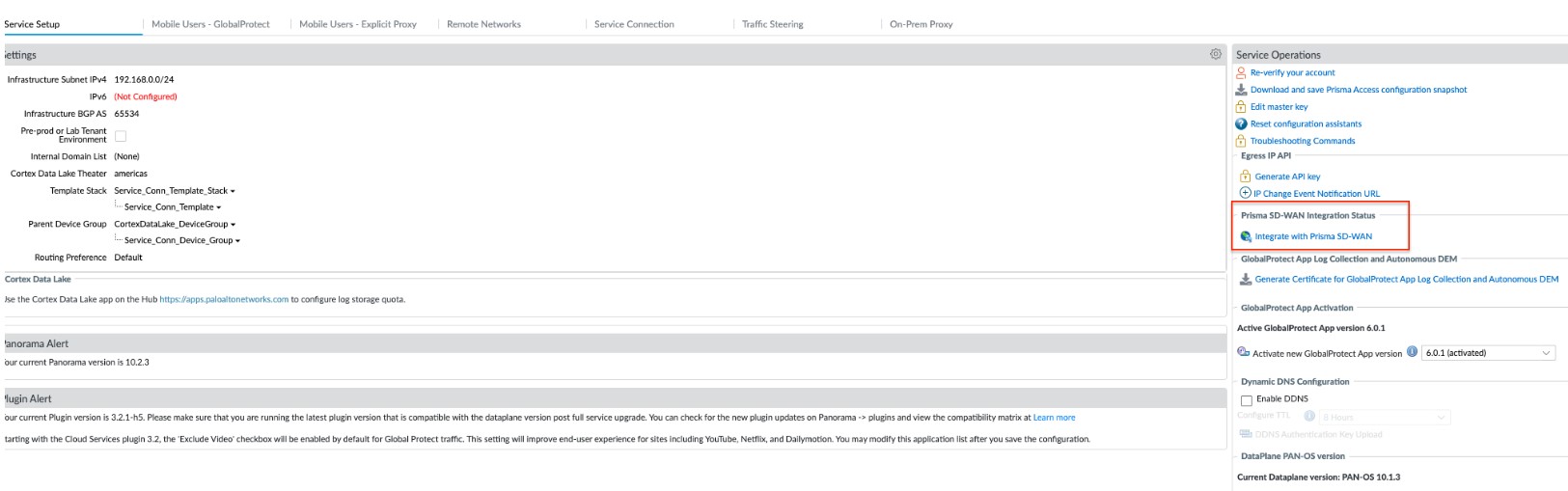
Task: Click the red (Not Configured) IPv6 value
Action: click(x=146, y=96)
